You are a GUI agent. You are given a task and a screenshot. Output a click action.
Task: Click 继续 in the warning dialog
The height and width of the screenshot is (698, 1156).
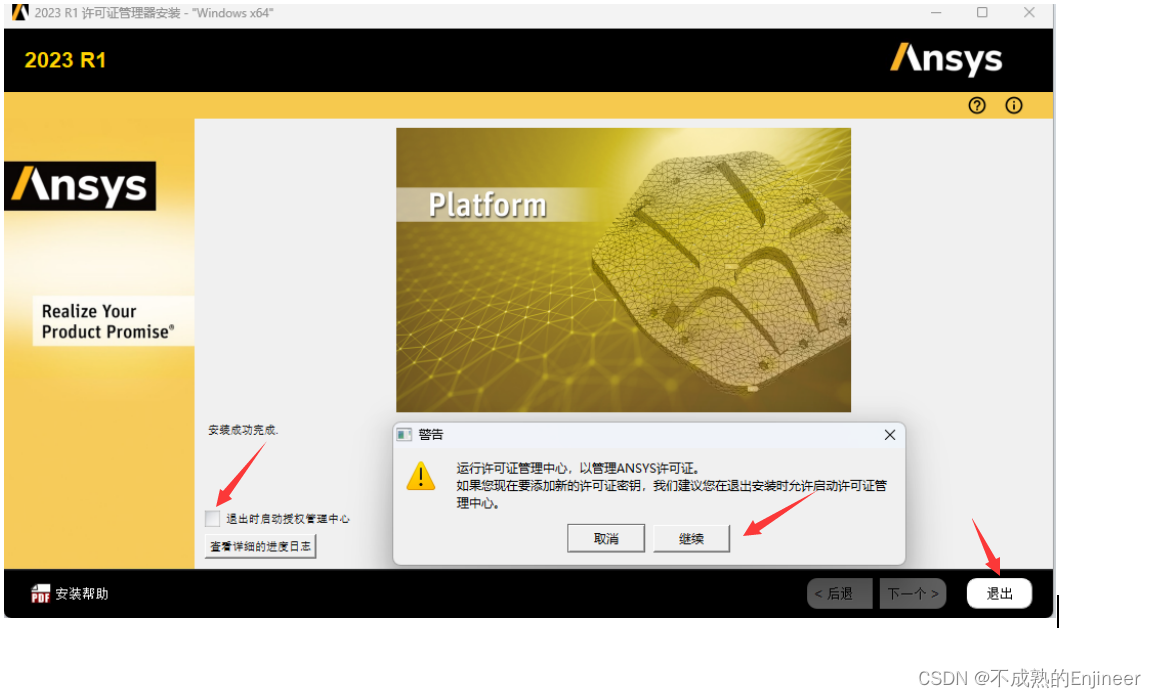(x=692, y=539)
